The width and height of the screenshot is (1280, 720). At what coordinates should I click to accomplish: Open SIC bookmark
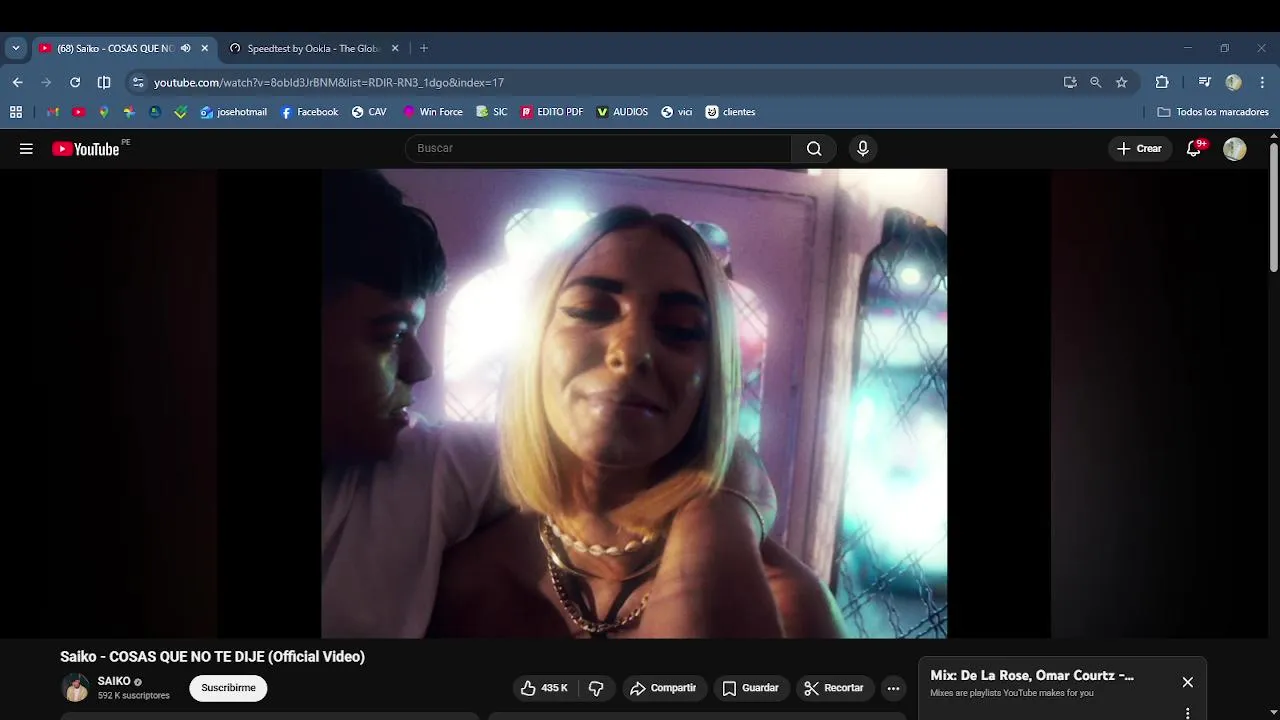[492, 112]
